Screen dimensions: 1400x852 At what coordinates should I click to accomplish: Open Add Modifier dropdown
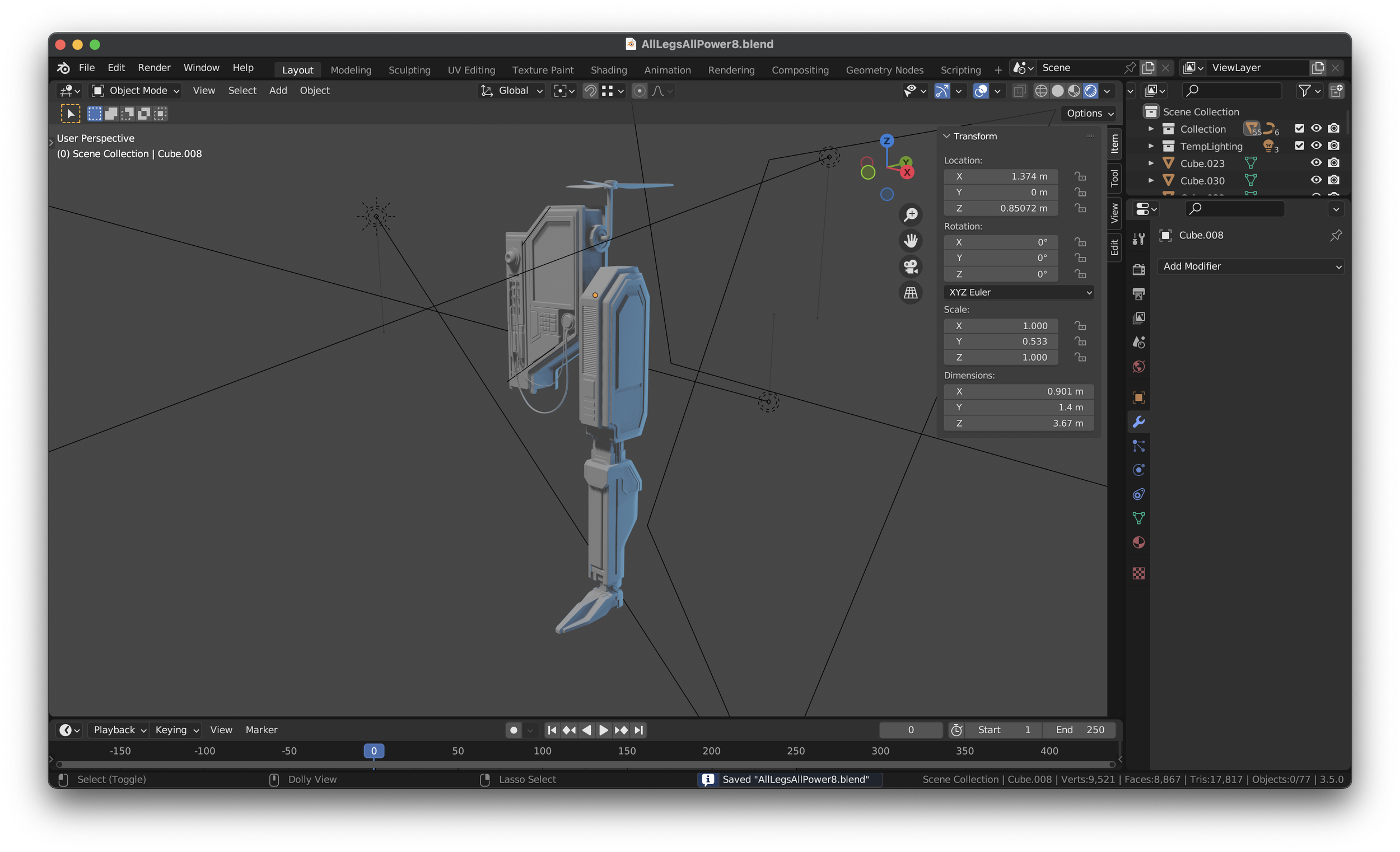pyautogui.click(x=1250, y=266)
